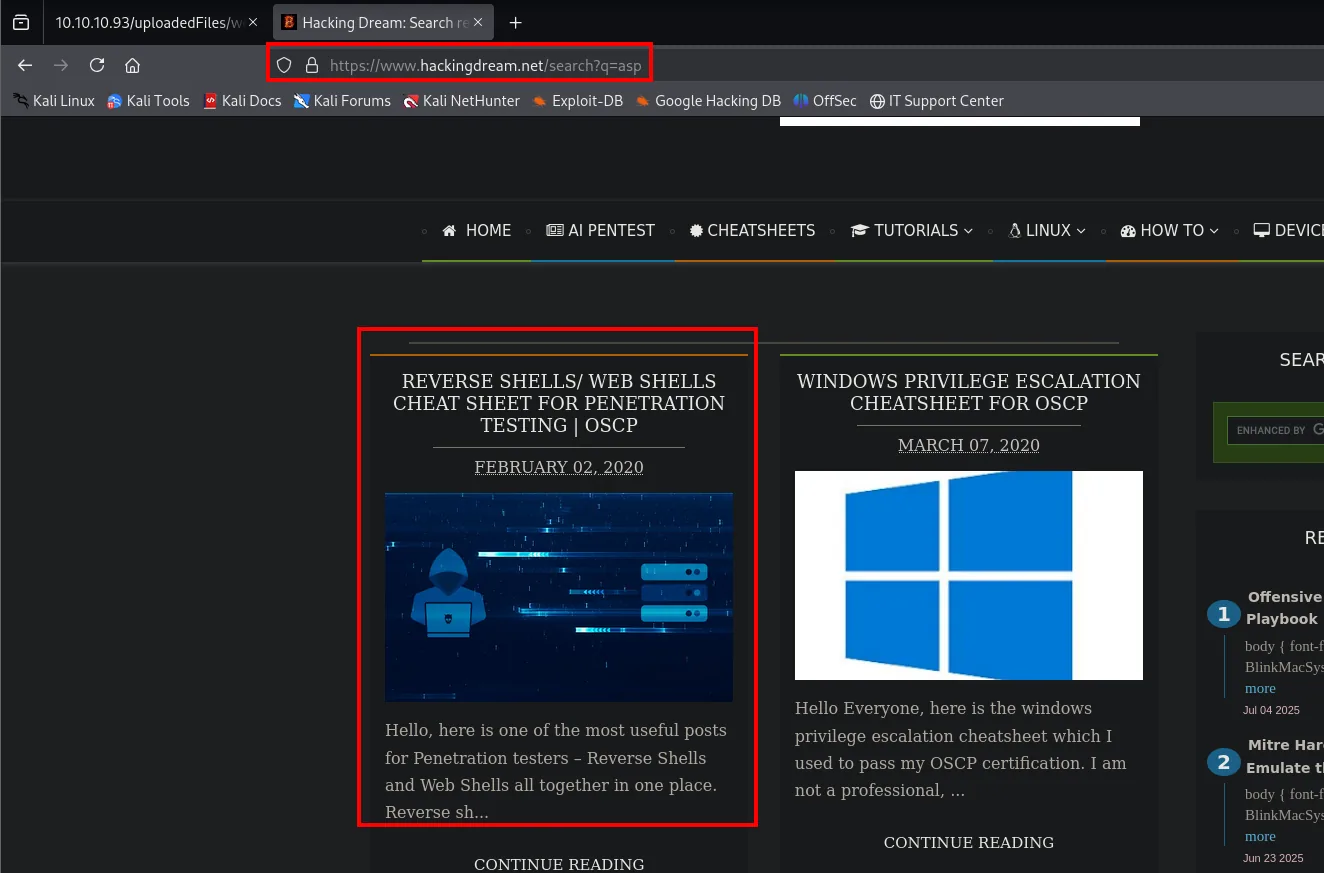Open the hooded hacker post thumbnail
The image size is (1324, 873).
coord(559,597)
